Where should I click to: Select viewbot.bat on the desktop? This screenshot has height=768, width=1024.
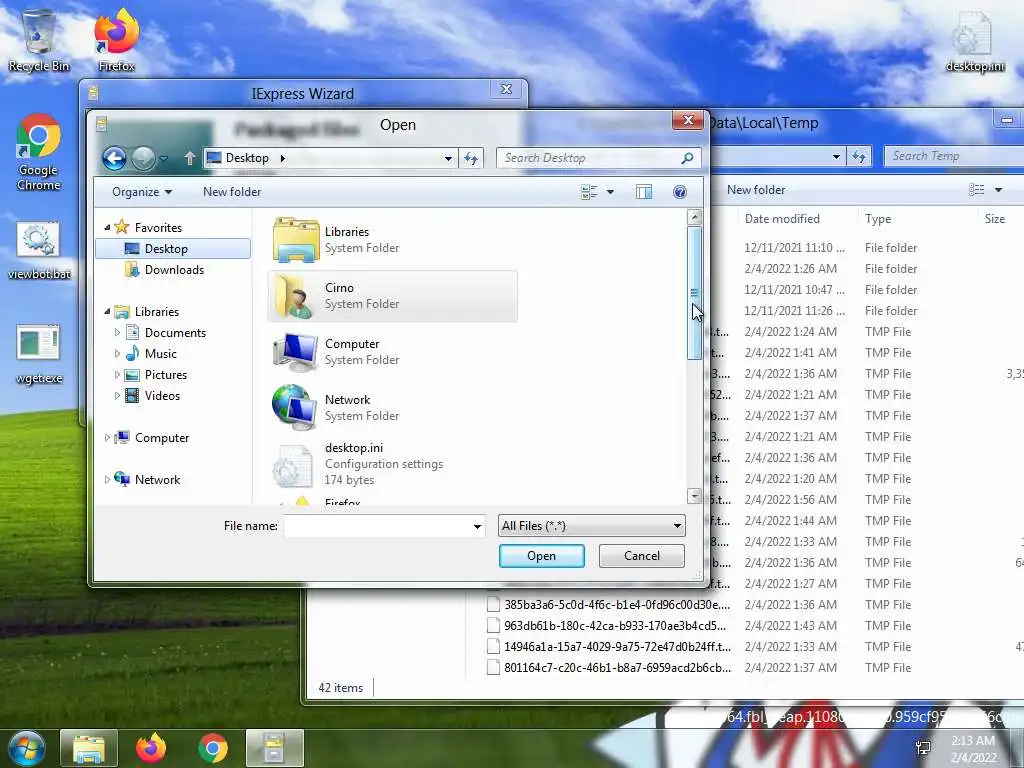(39, 251)
